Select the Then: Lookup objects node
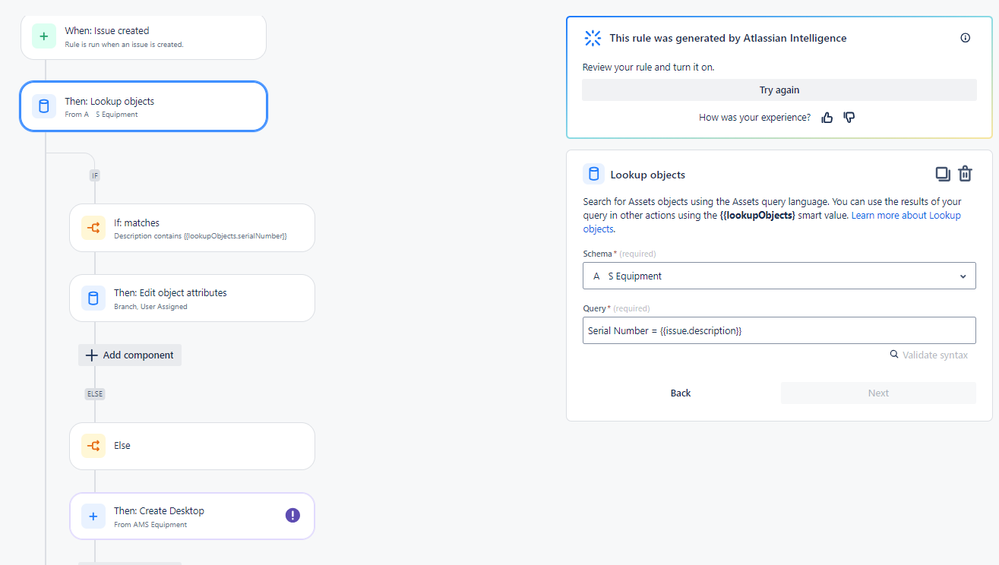Image resolution: width=999 pixels, height=565 pixels. pos(143,106)
